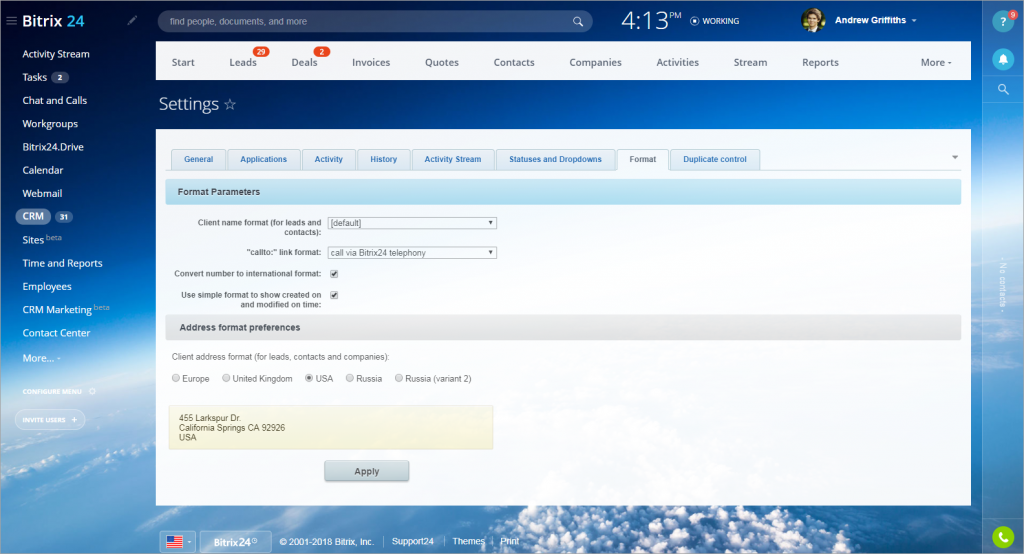
Task: Switch to the General tab
Action: point(199,159)
